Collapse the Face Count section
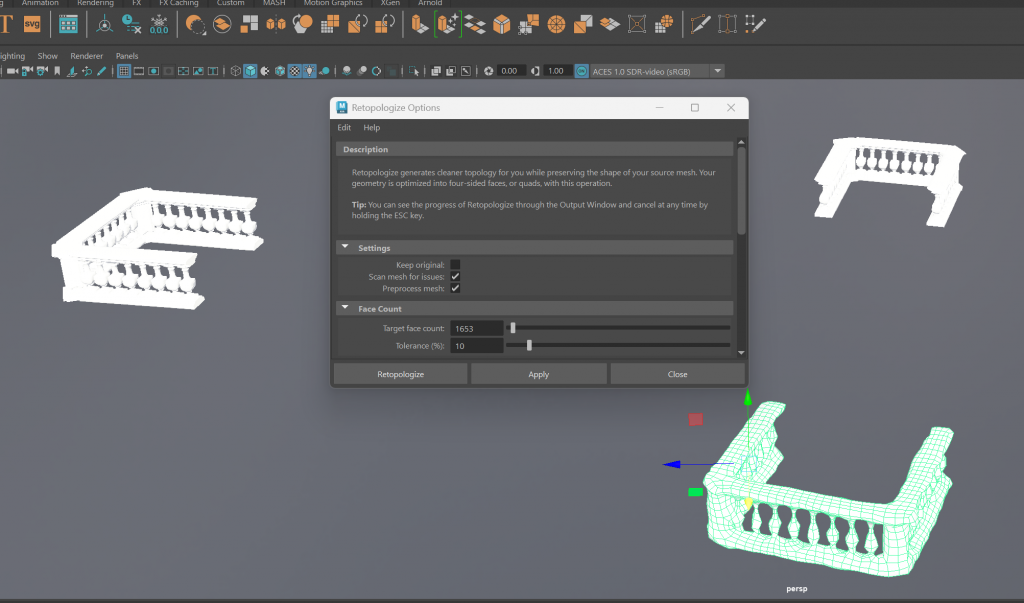Image resolution: width=1024 pixels, height=603 pixels. coord(345,309)
